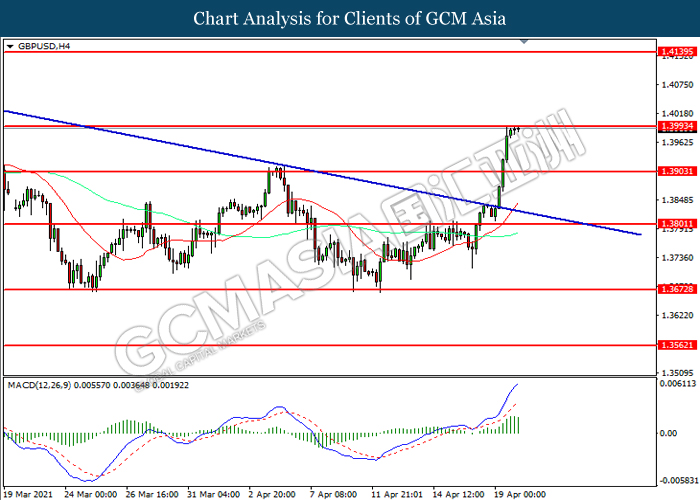
Task: Open the GBPUSD,H4 symbol dropdown arrow
Action: pyautogui.click(x=10, y=46)
